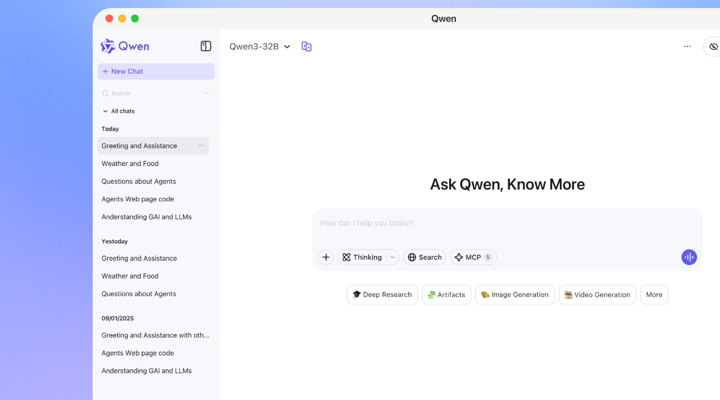Select Artifacts
Image resolution: width=720 pixels, height=400 pixels.
point(446,295)
